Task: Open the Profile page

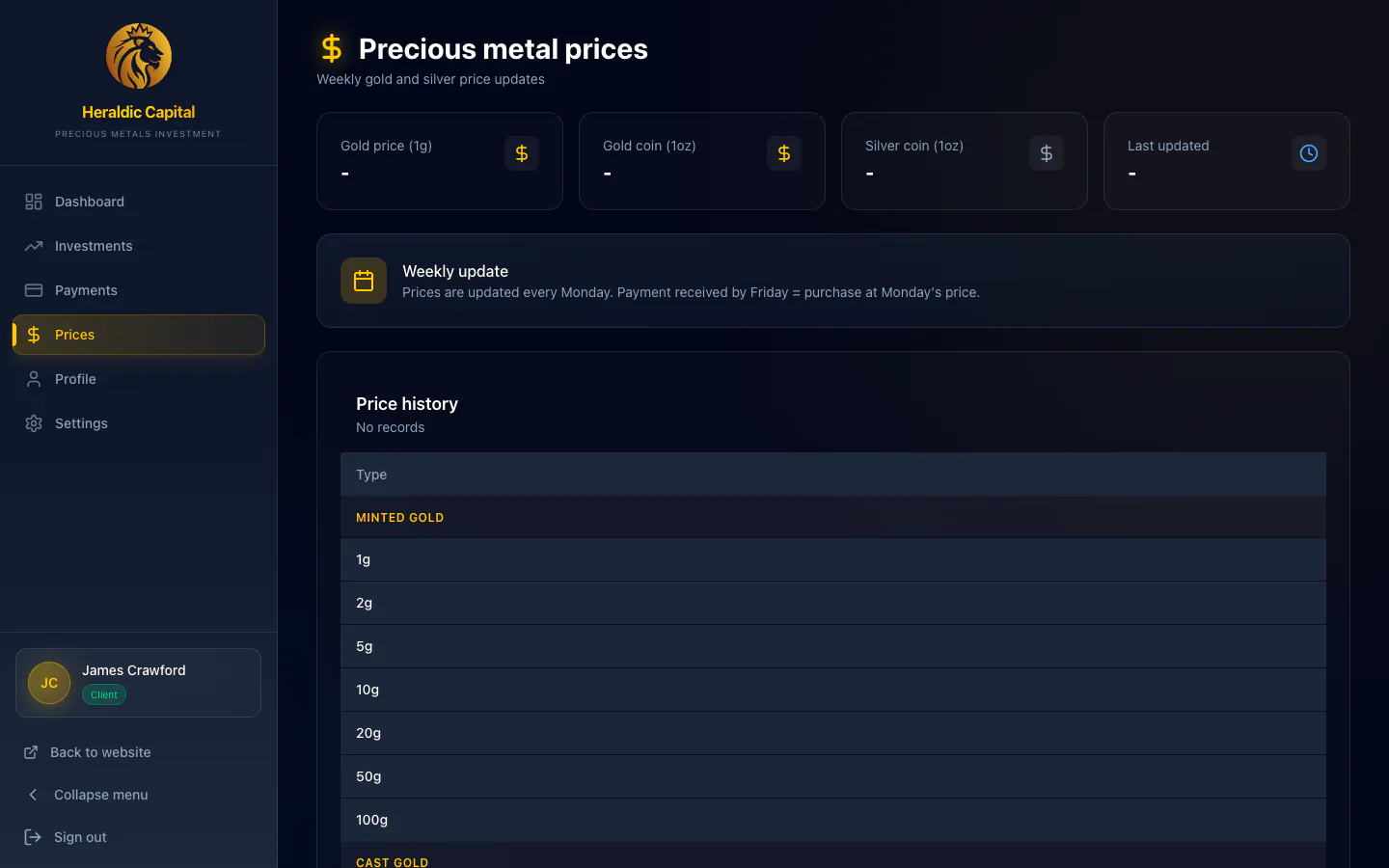Action: (x=75, y=379)
